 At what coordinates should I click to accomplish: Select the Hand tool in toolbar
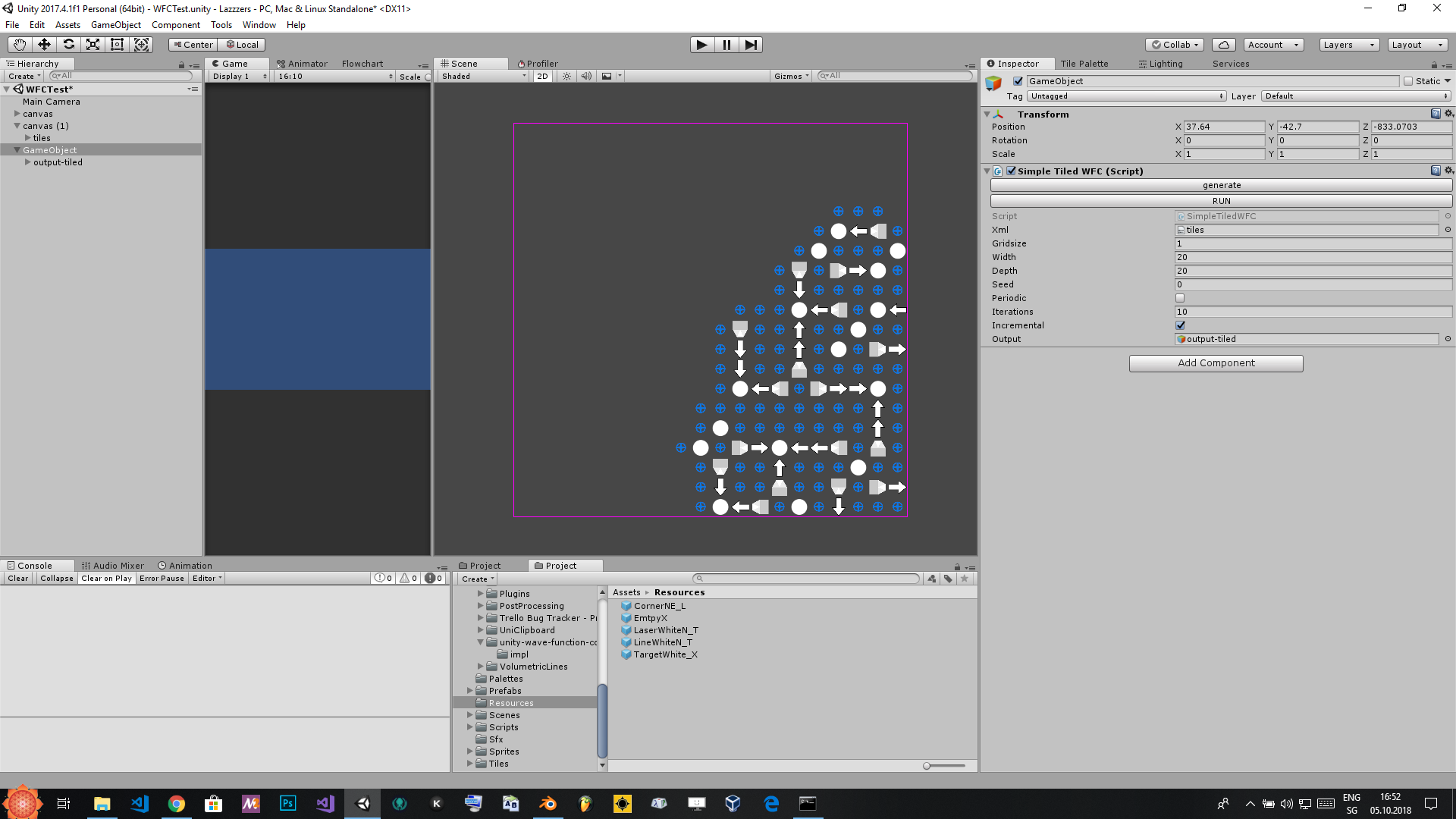click(x=19, y=45)
